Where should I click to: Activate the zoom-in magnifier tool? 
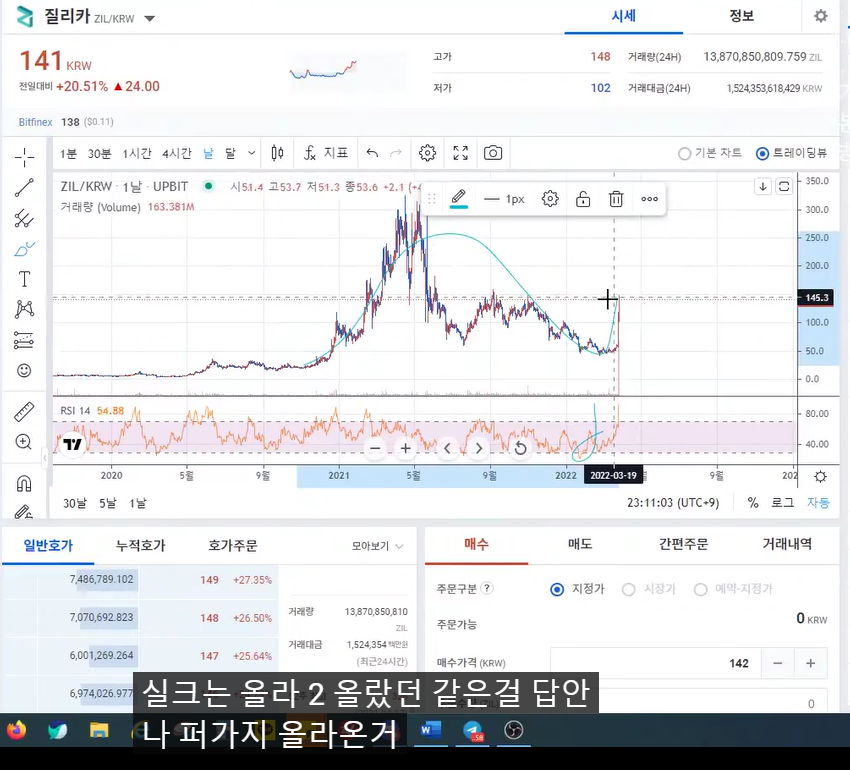24,442
